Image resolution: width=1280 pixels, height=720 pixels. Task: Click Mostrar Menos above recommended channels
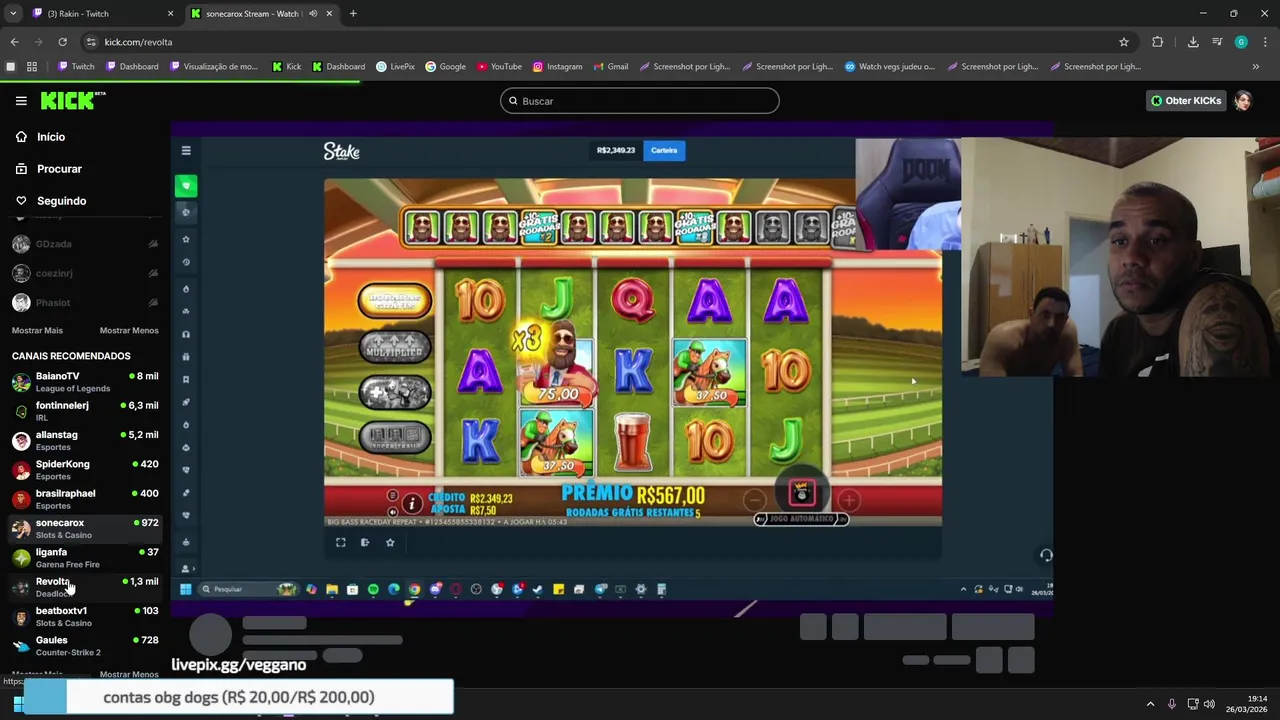(x=129, y=331)
